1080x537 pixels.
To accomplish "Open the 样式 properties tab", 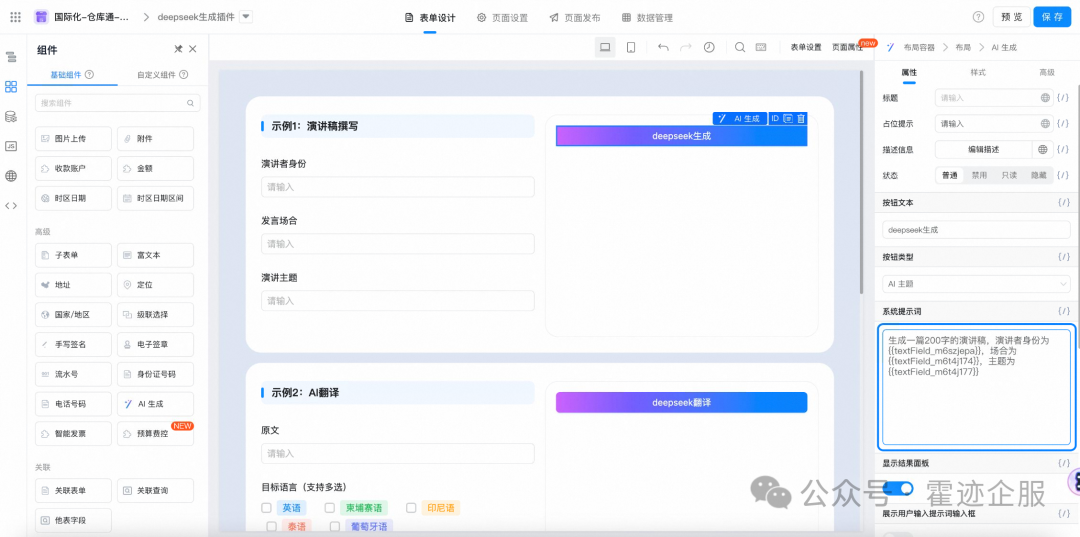I will (x=978, y=72).
